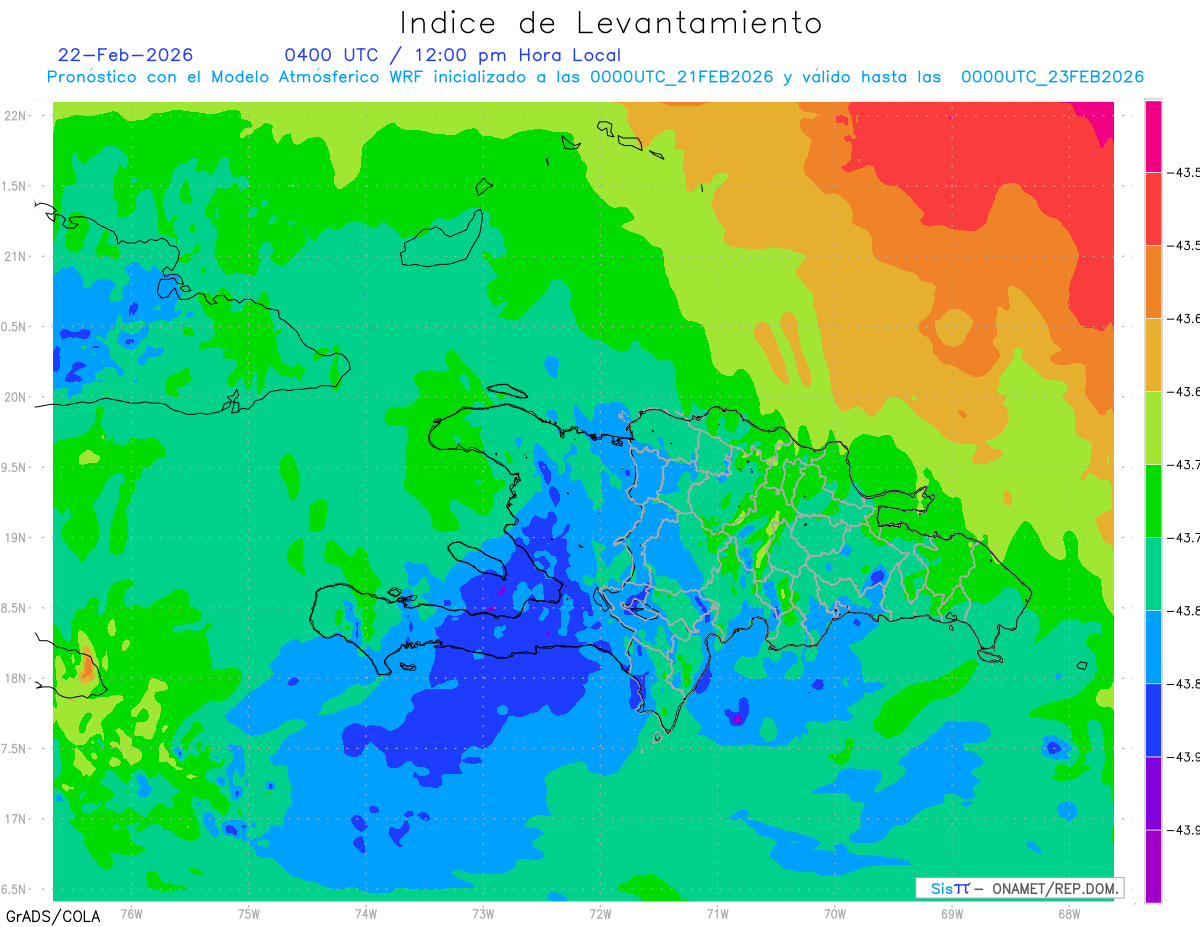Click '0400 UTC / 12:00 pm Hora Local'
This screenshot has height=927, width=1200.
452,56
